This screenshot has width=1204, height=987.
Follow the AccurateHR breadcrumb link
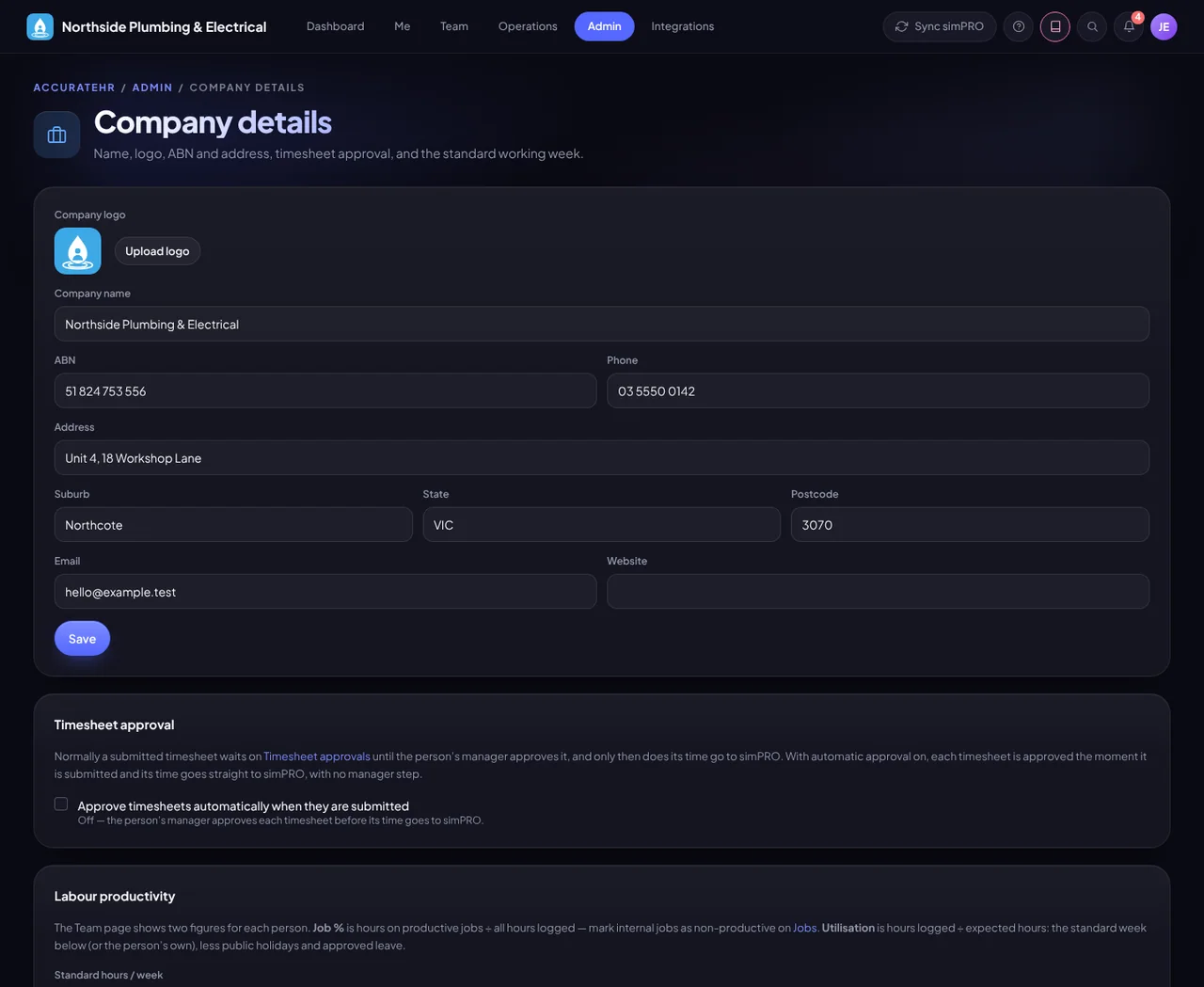(74, 88)
